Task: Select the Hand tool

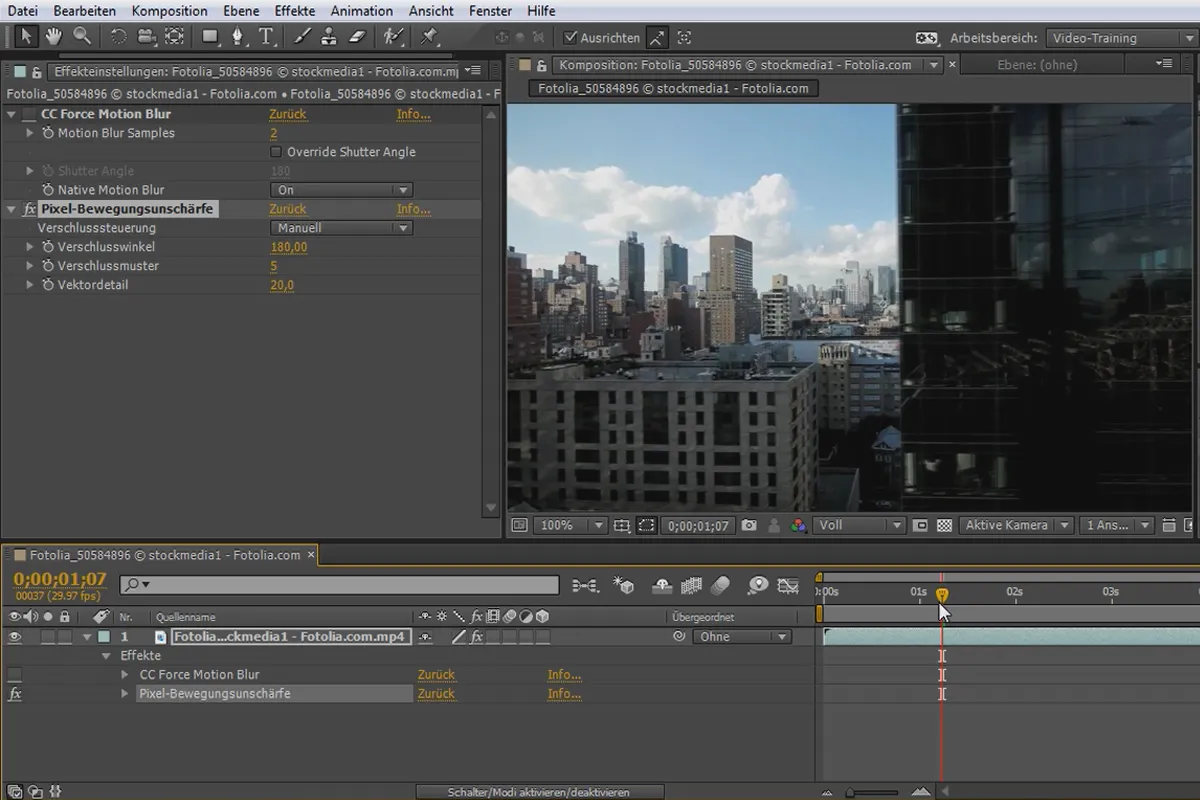Action: 54,37
